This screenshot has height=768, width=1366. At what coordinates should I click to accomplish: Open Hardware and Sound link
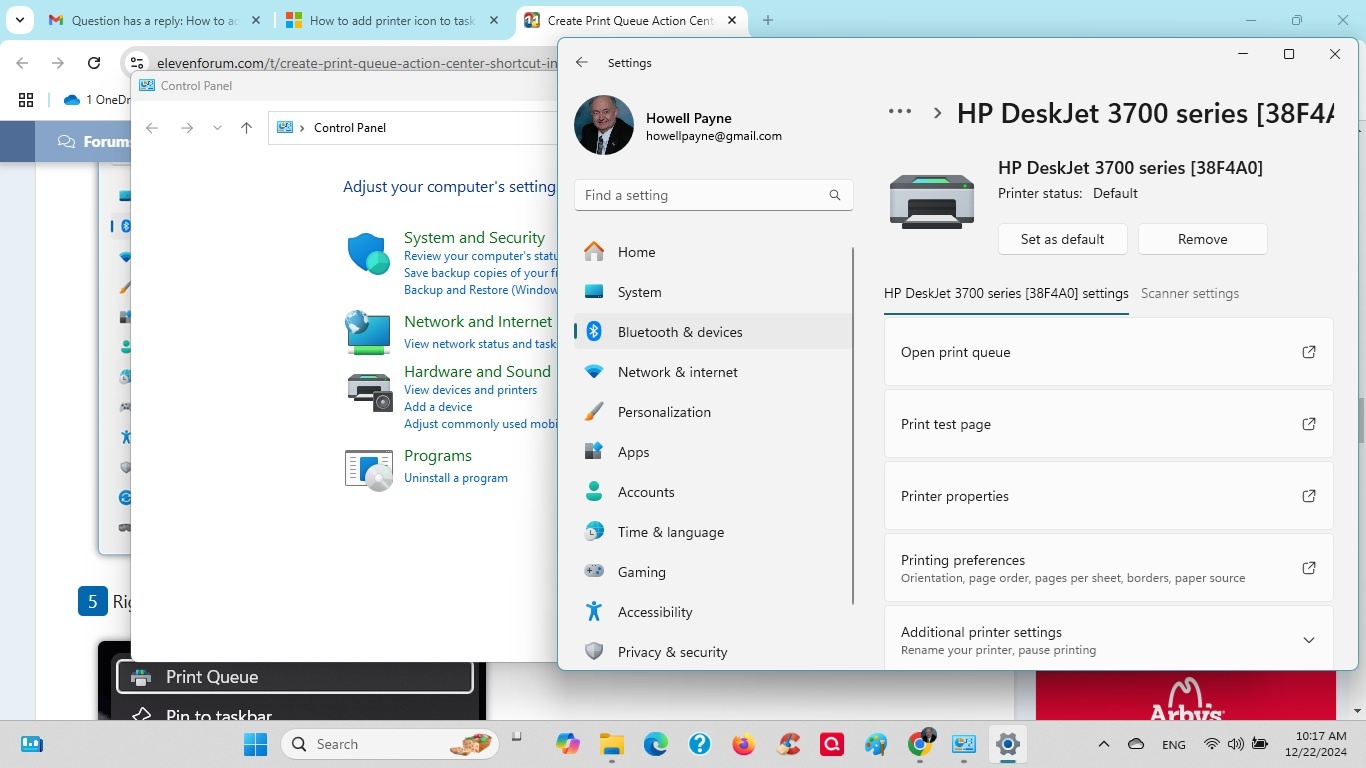[x=478, y=371]
